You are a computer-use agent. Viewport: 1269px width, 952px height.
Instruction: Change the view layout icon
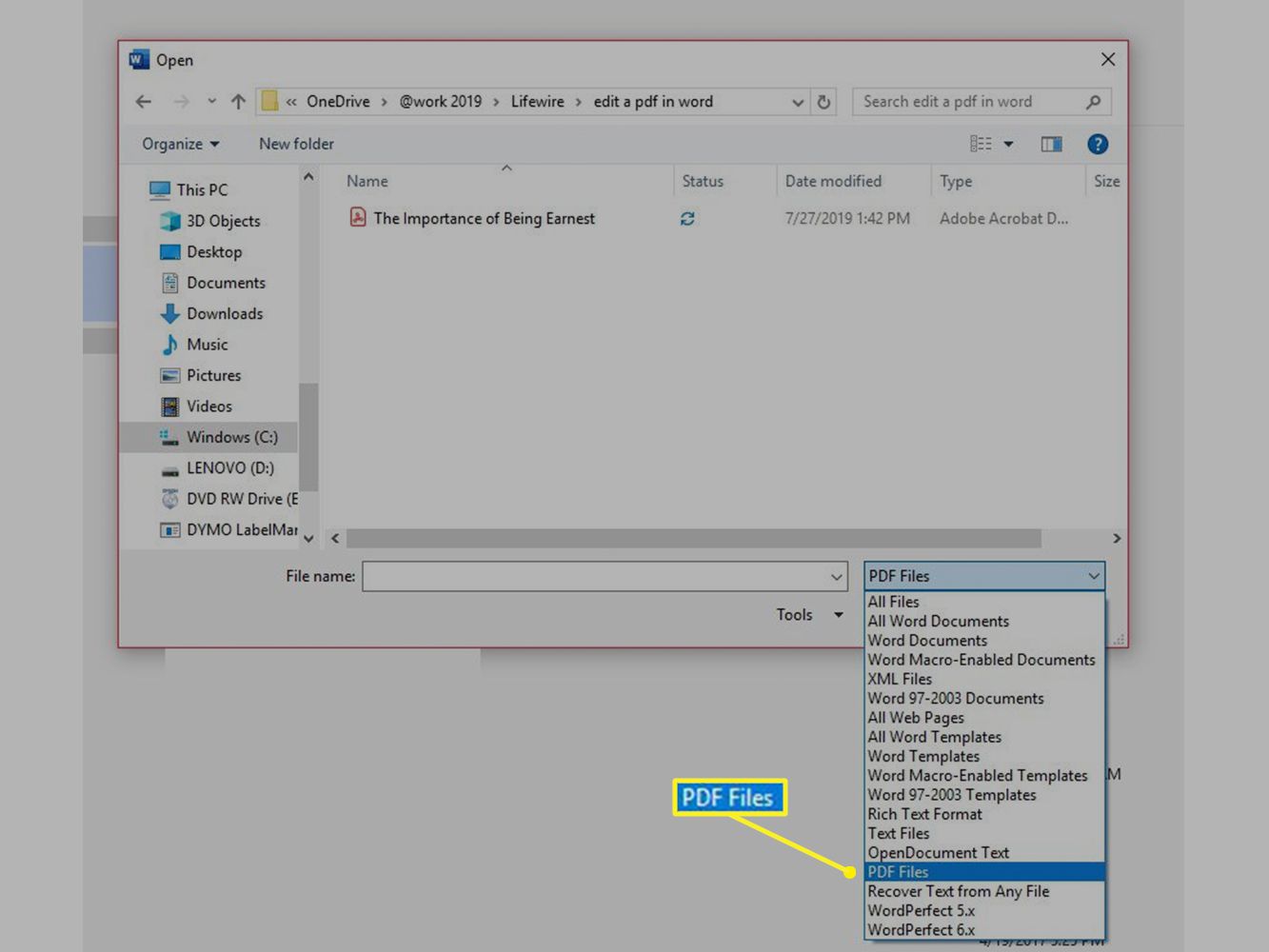tap(981, 144)
